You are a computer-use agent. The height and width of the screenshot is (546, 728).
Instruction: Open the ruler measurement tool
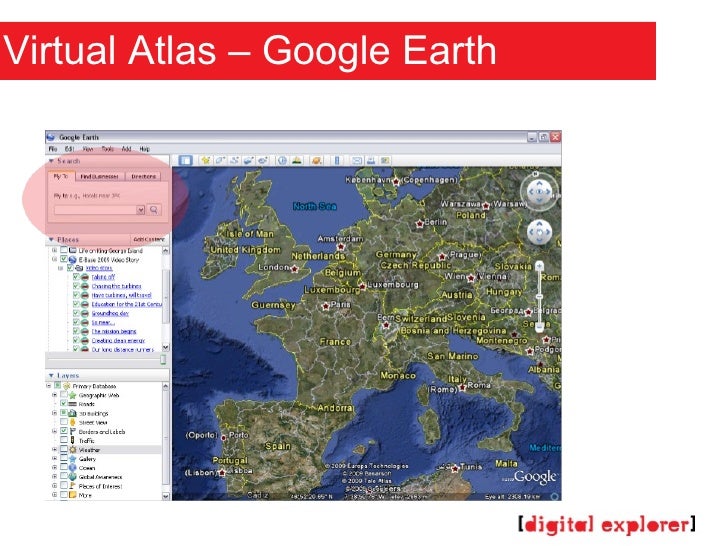click(337, 161)
